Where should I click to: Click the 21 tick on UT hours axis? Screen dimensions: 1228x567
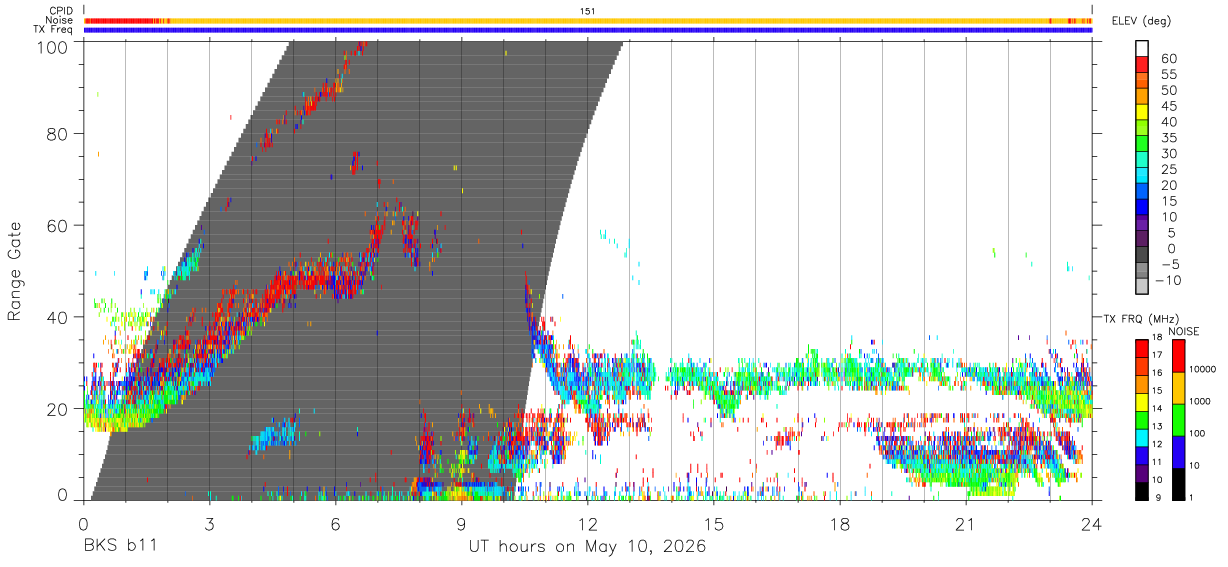(x=966, y=524)
